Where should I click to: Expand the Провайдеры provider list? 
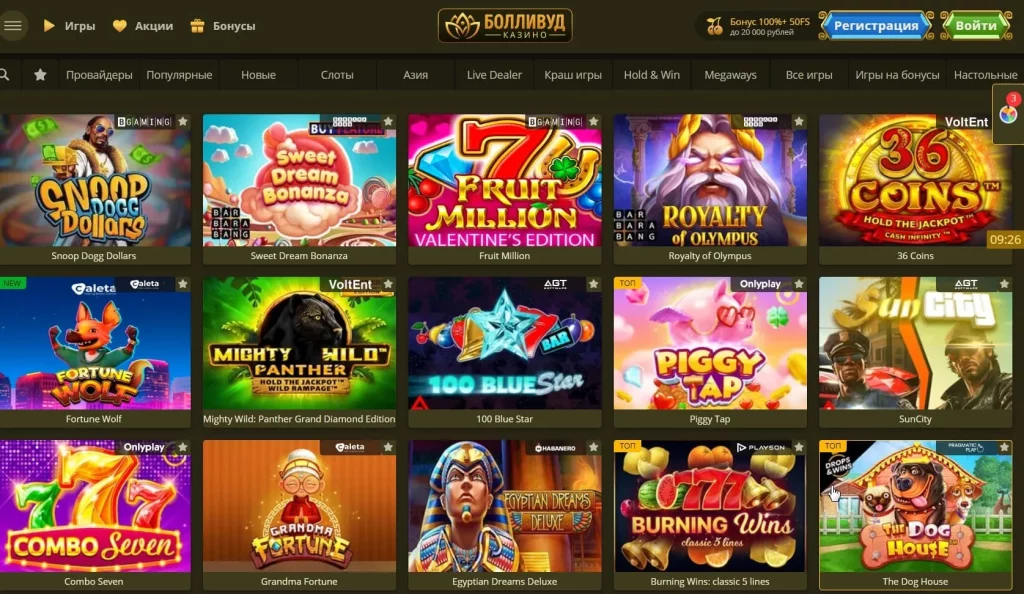[x=99, y=75]
